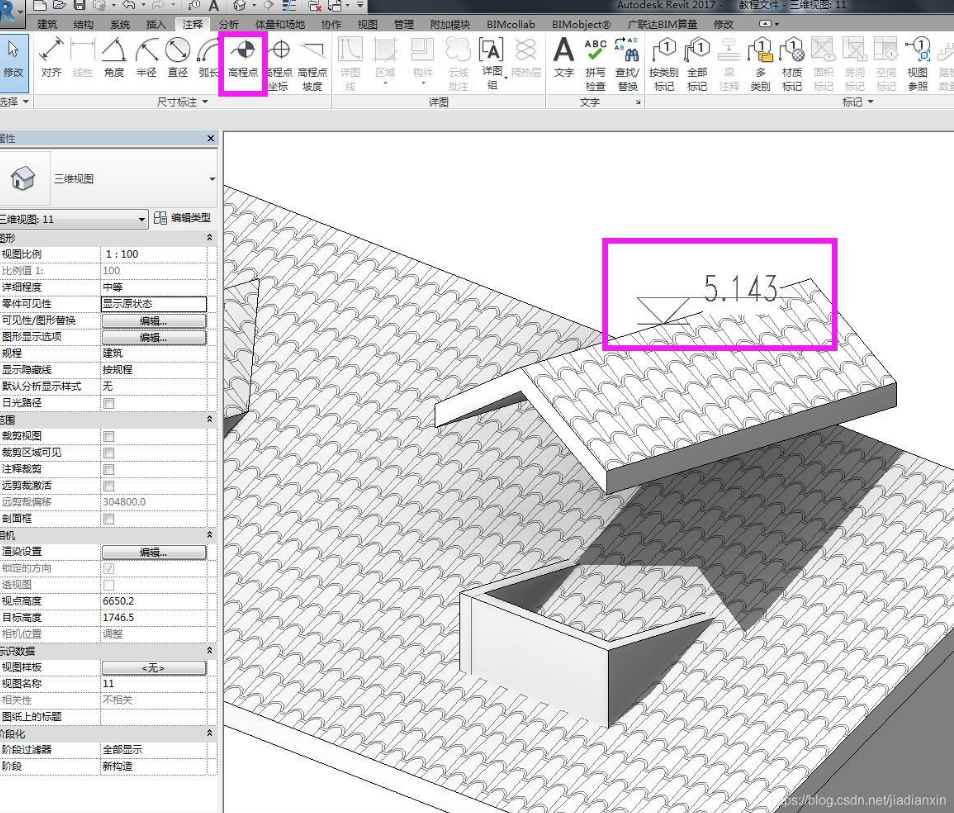Switch to the 视图 ribbon tab
Viewport: 954px width, 813px height.
pyautogui.click(x=367, y=24)
